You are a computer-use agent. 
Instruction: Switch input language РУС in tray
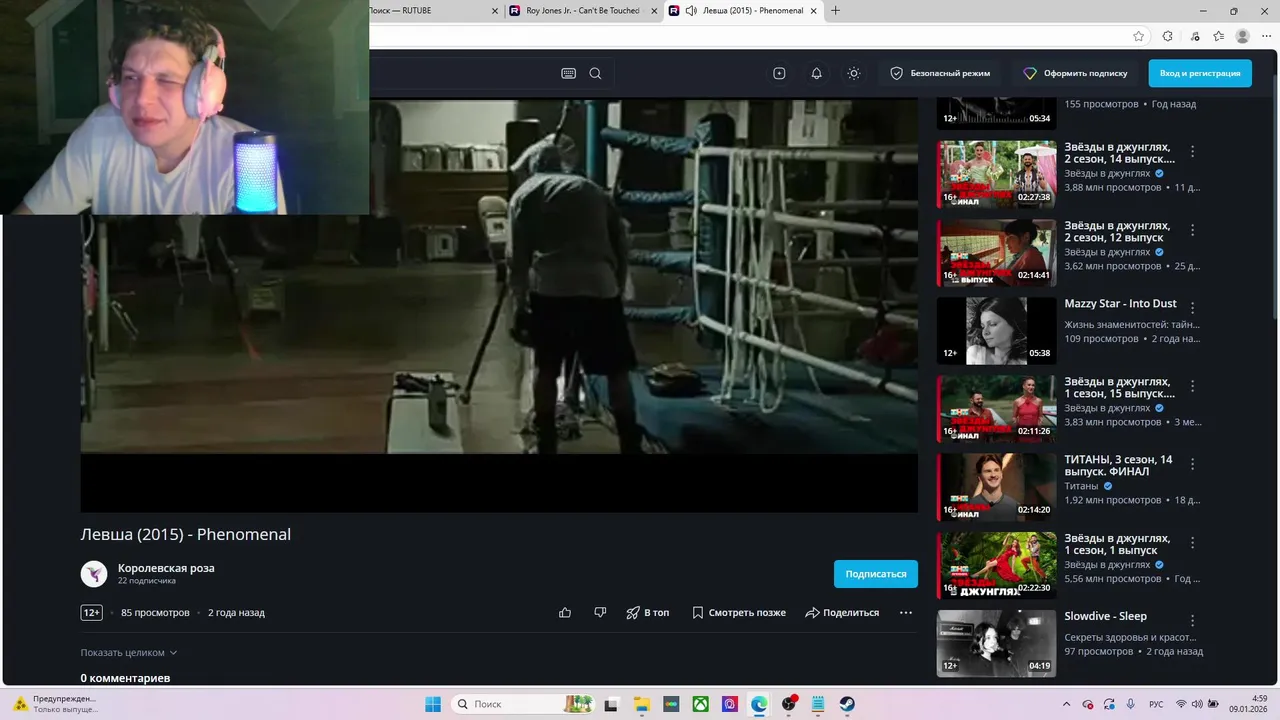pos(1156,704)
